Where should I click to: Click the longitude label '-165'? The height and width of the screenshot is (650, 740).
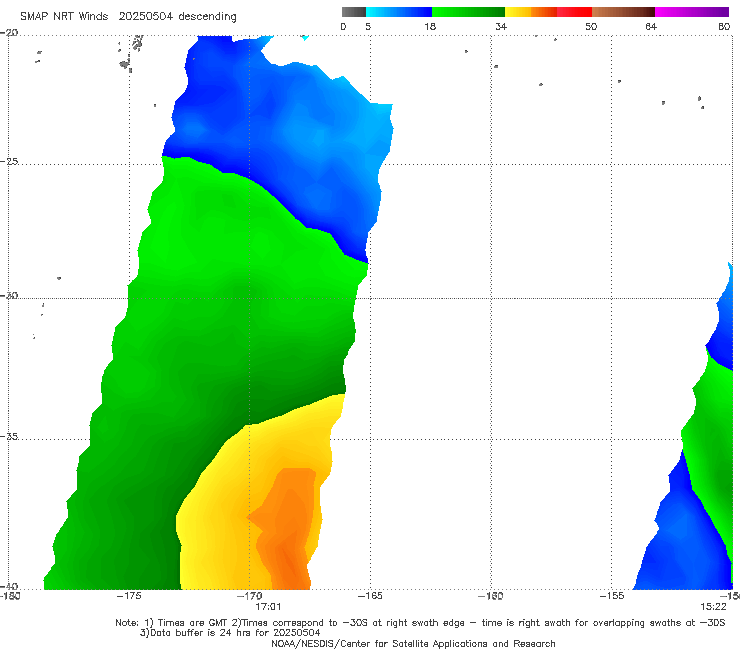370,596
